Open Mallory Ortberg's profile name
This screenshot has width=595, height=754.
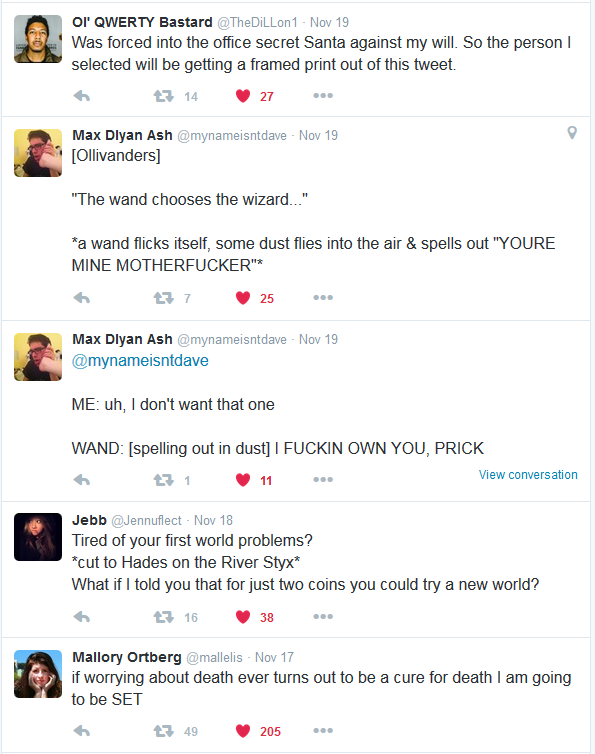click(x=127, y=657)
